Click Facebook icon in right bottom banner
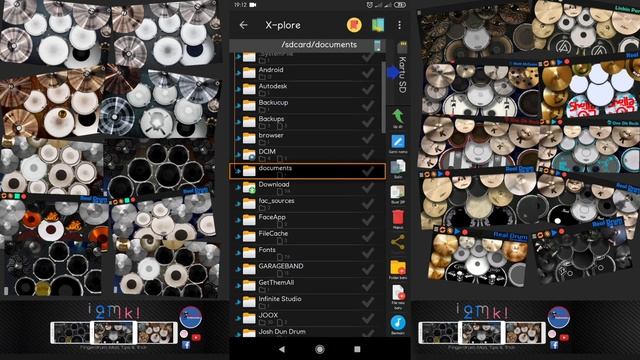Image resolution: width=640 pixels, height=360 pixels. pos(554,345)
